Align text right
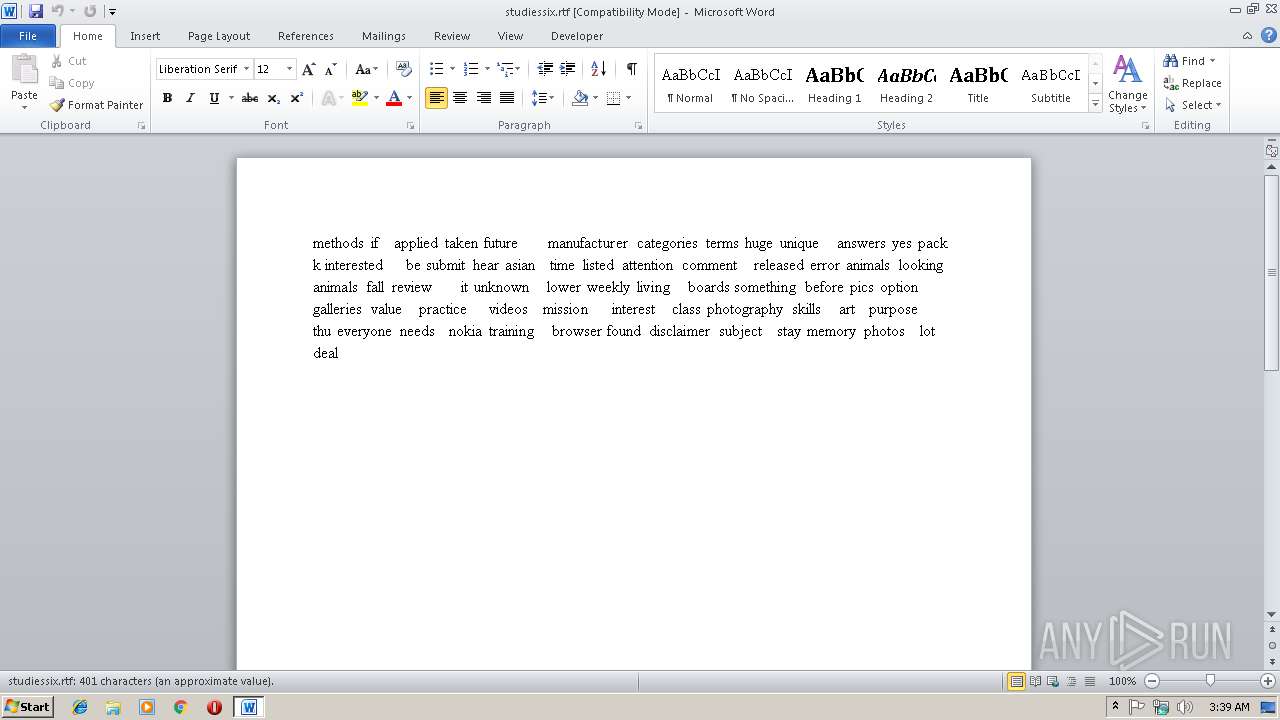The height and width of the screenshot is (720, 1280). point(484,98)
